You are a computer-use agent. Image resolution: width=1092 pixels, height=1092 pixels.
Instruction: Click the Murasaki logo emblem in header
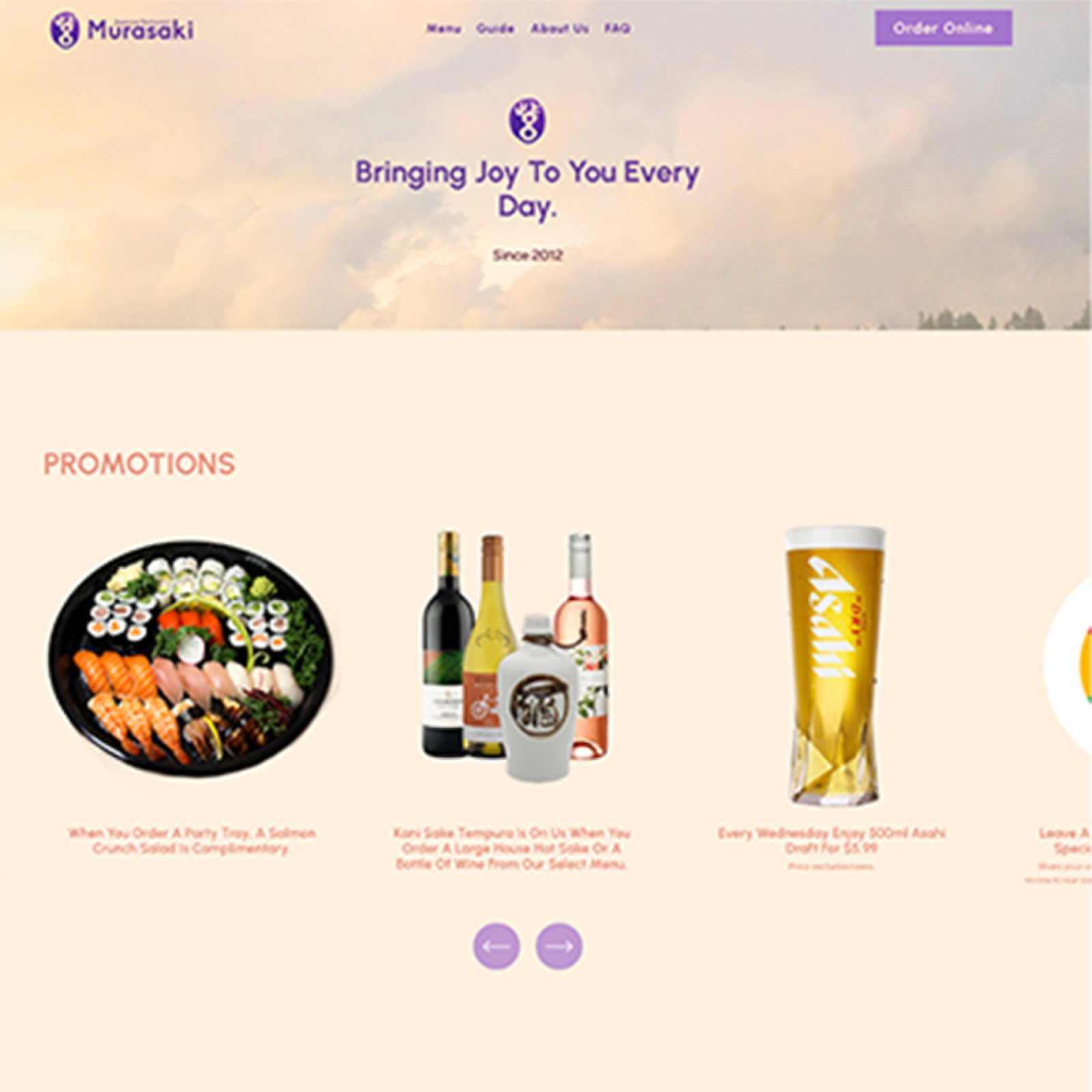(65, 30)
